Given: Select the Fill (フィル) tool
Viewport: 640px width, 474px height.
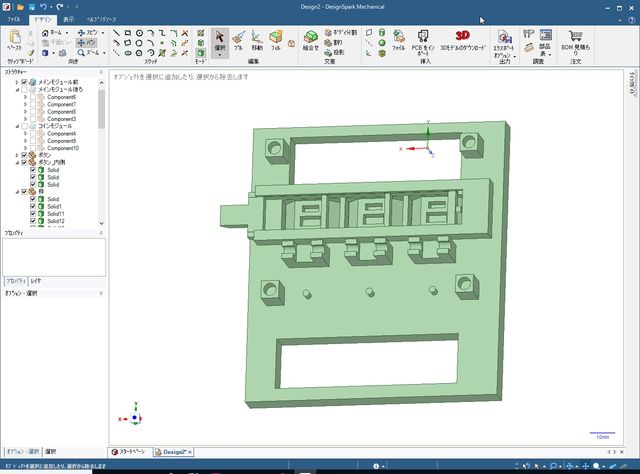Looking at the screenshot, I should pos(276,40).
